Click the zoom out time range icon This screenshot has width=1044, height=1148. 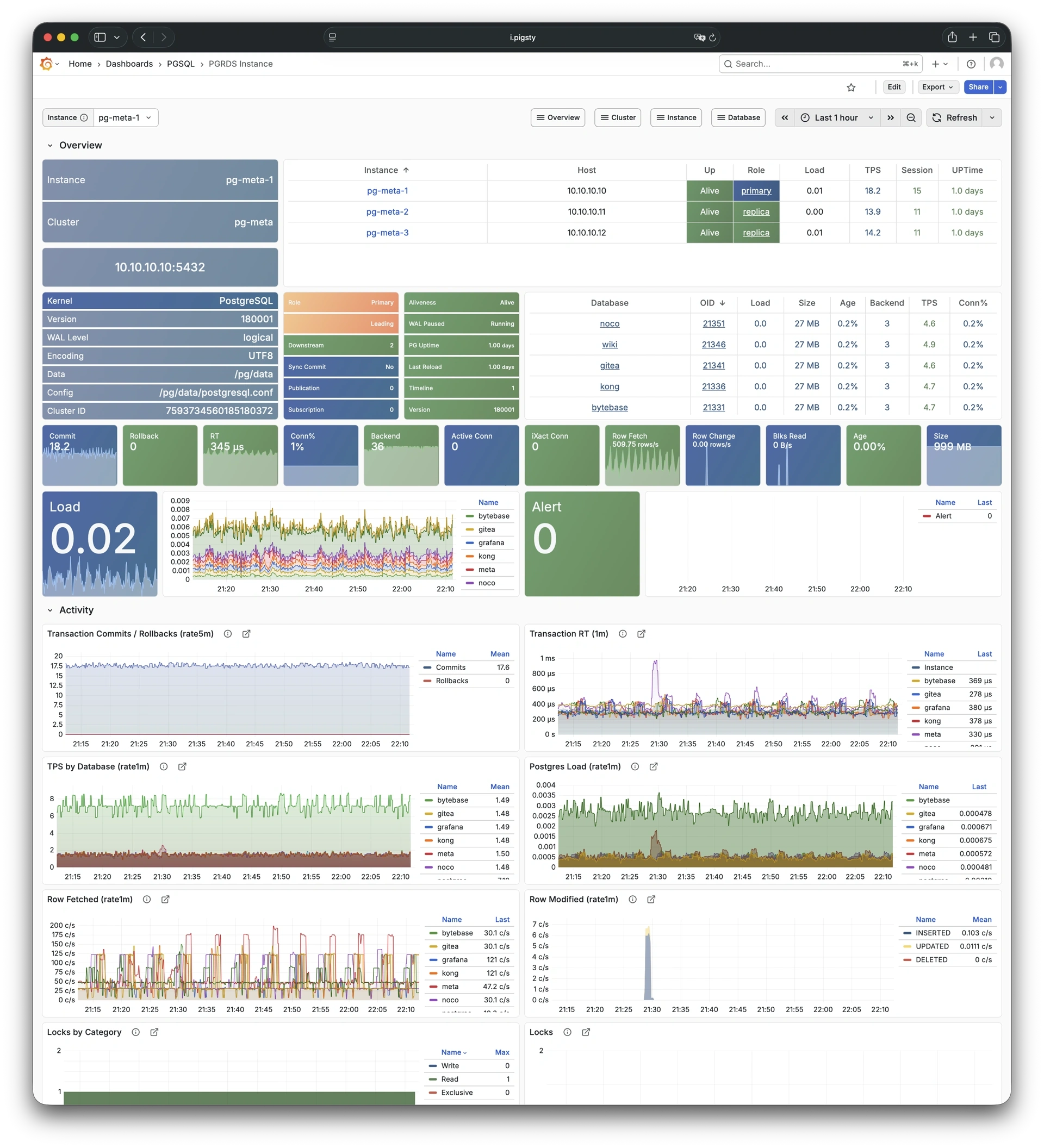point(911,118)
